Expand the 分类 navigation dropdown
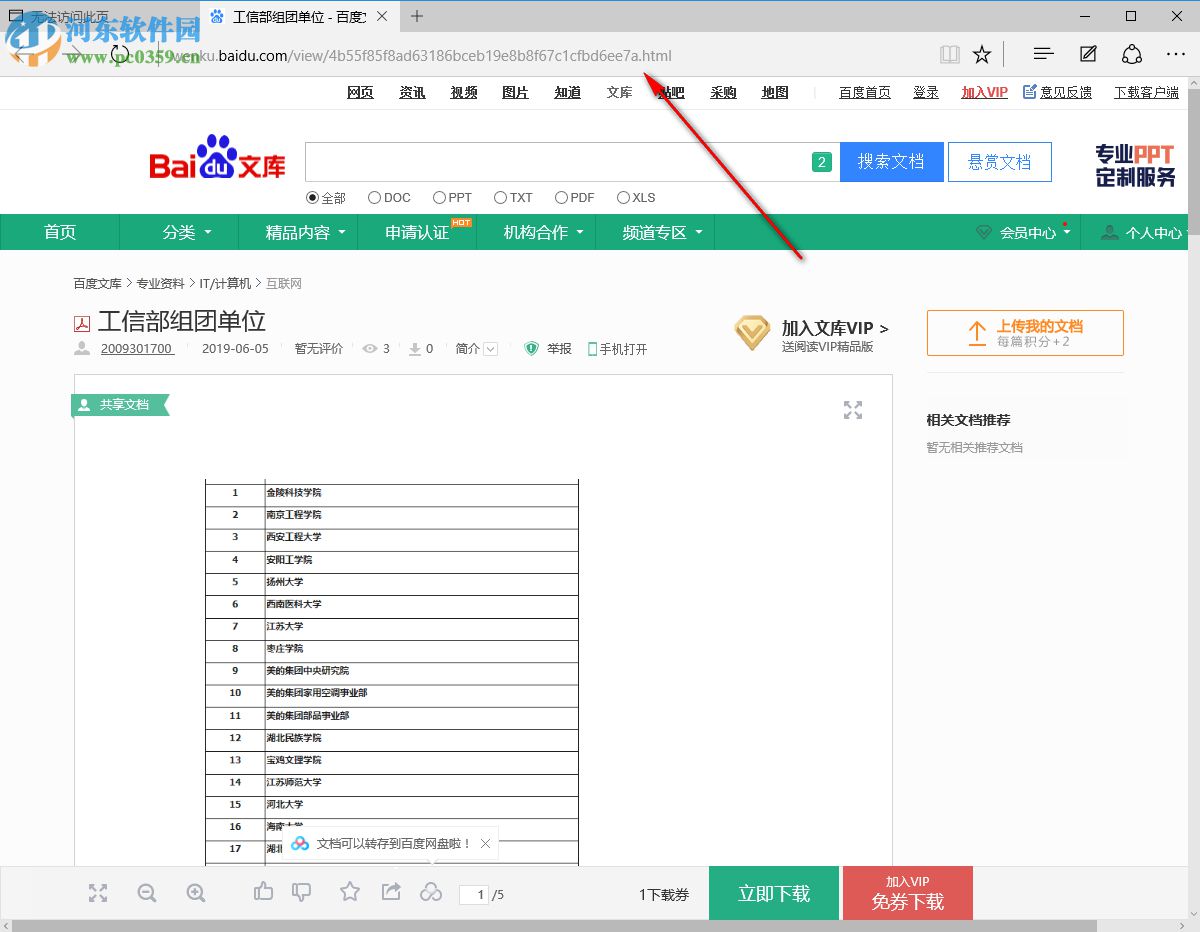Image resolution: width=1200 pixels, height=932 pixels. click(x=178, y=232)
